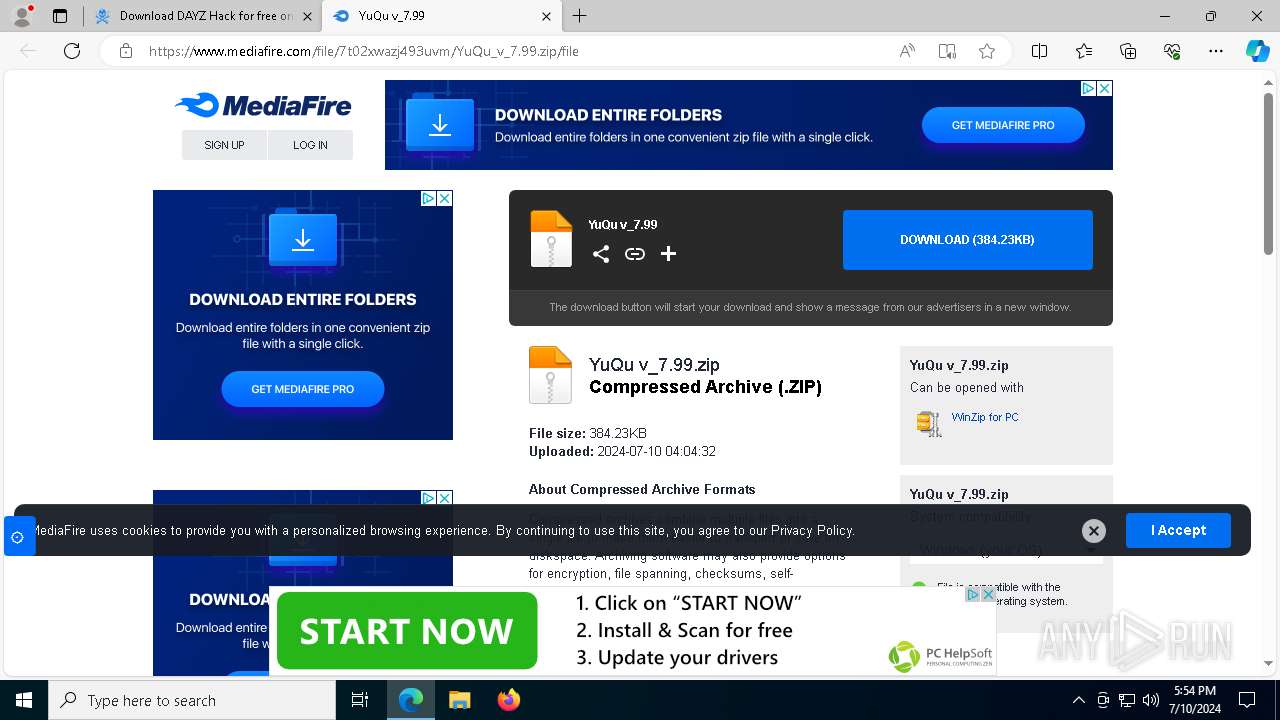Click the MediaFire logo

pyautogui.click(x=263, y=105)
